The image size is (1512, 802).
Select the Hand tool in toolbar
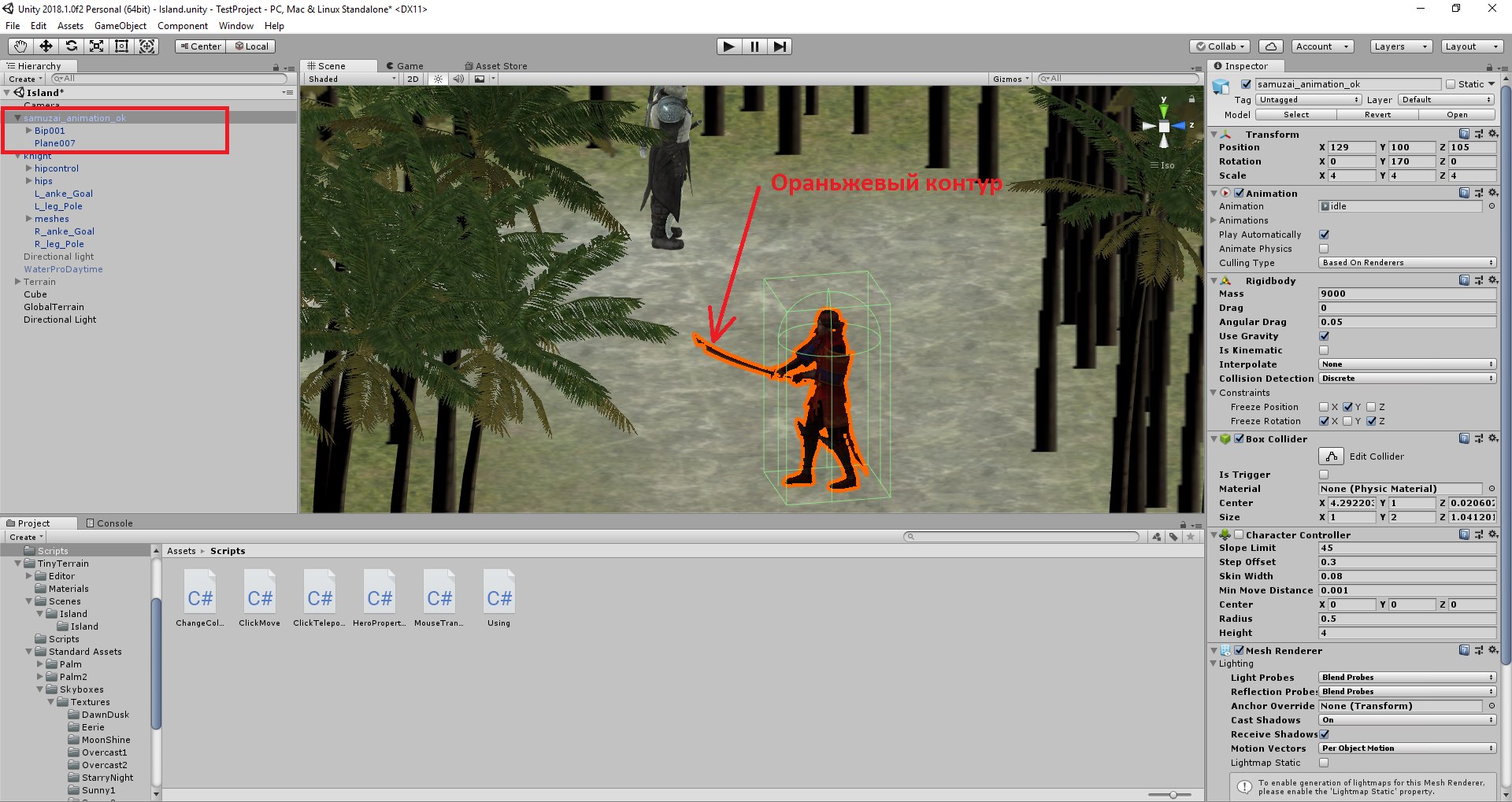[20, 46]
